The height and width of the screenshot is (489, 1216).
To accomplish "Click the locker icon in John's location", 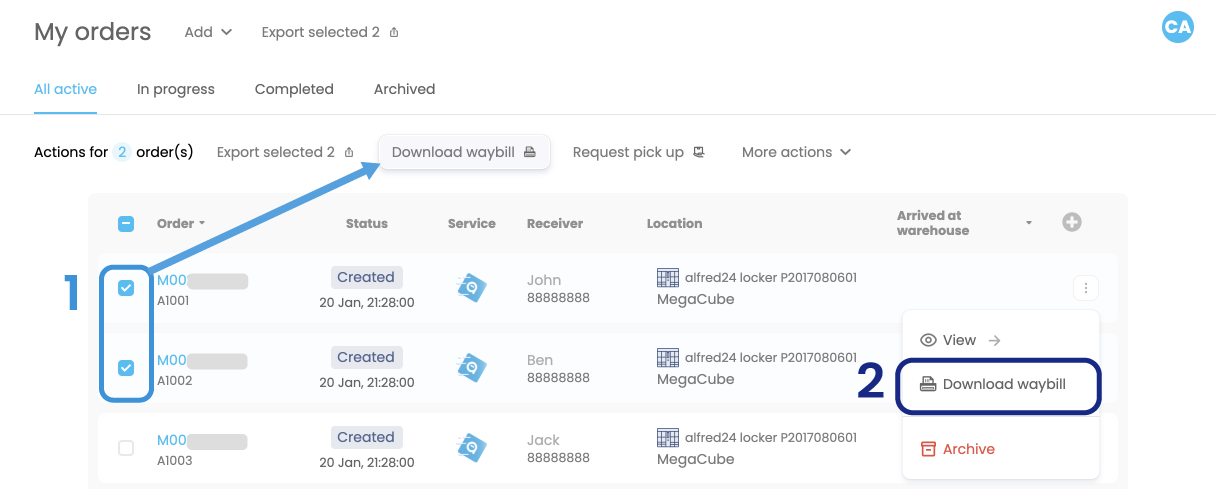I will pyautogui.click(x=668, y=277).
